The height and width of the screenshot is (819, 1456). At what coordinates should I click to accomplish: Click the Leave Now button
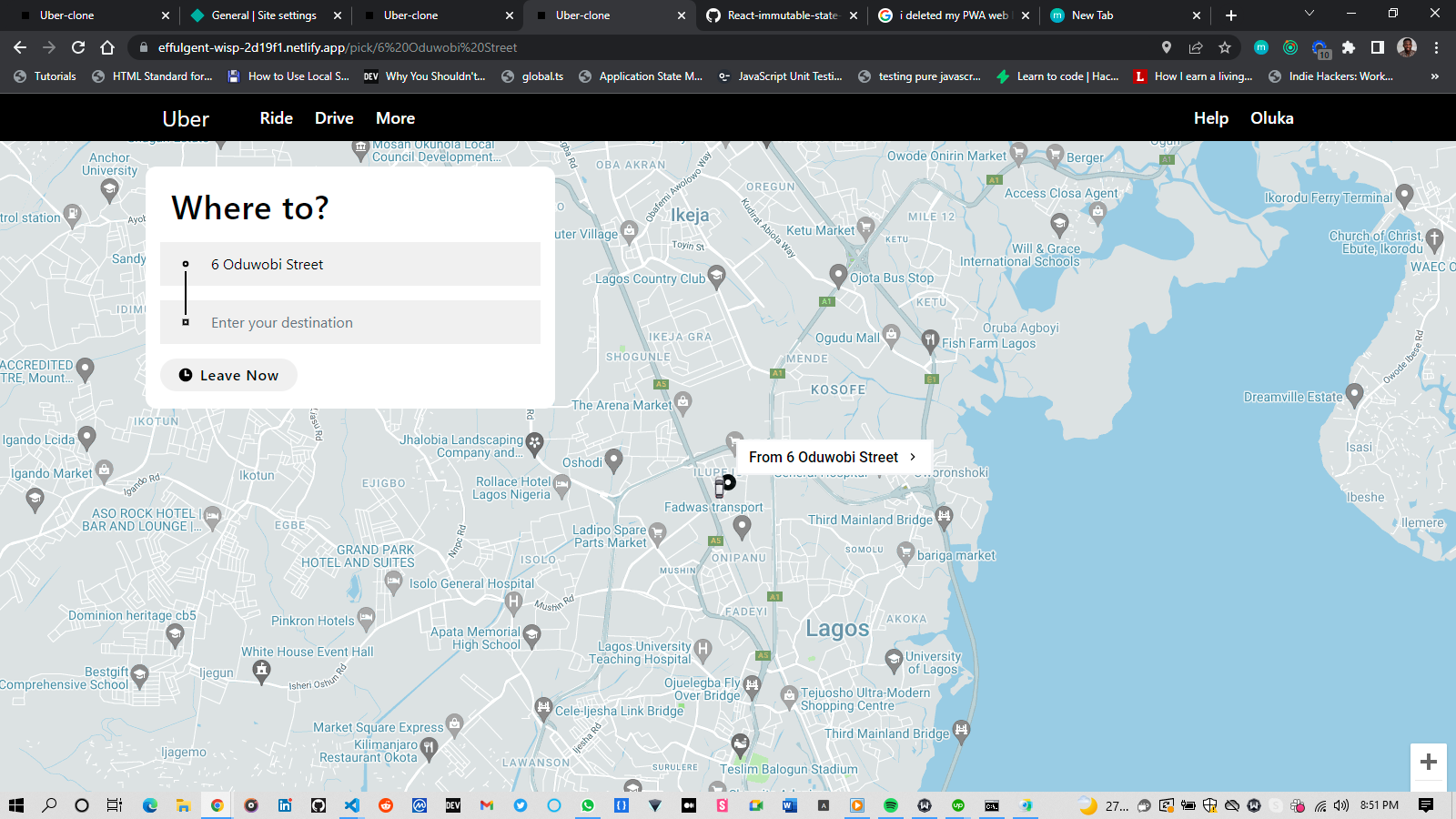pos(228,375)
